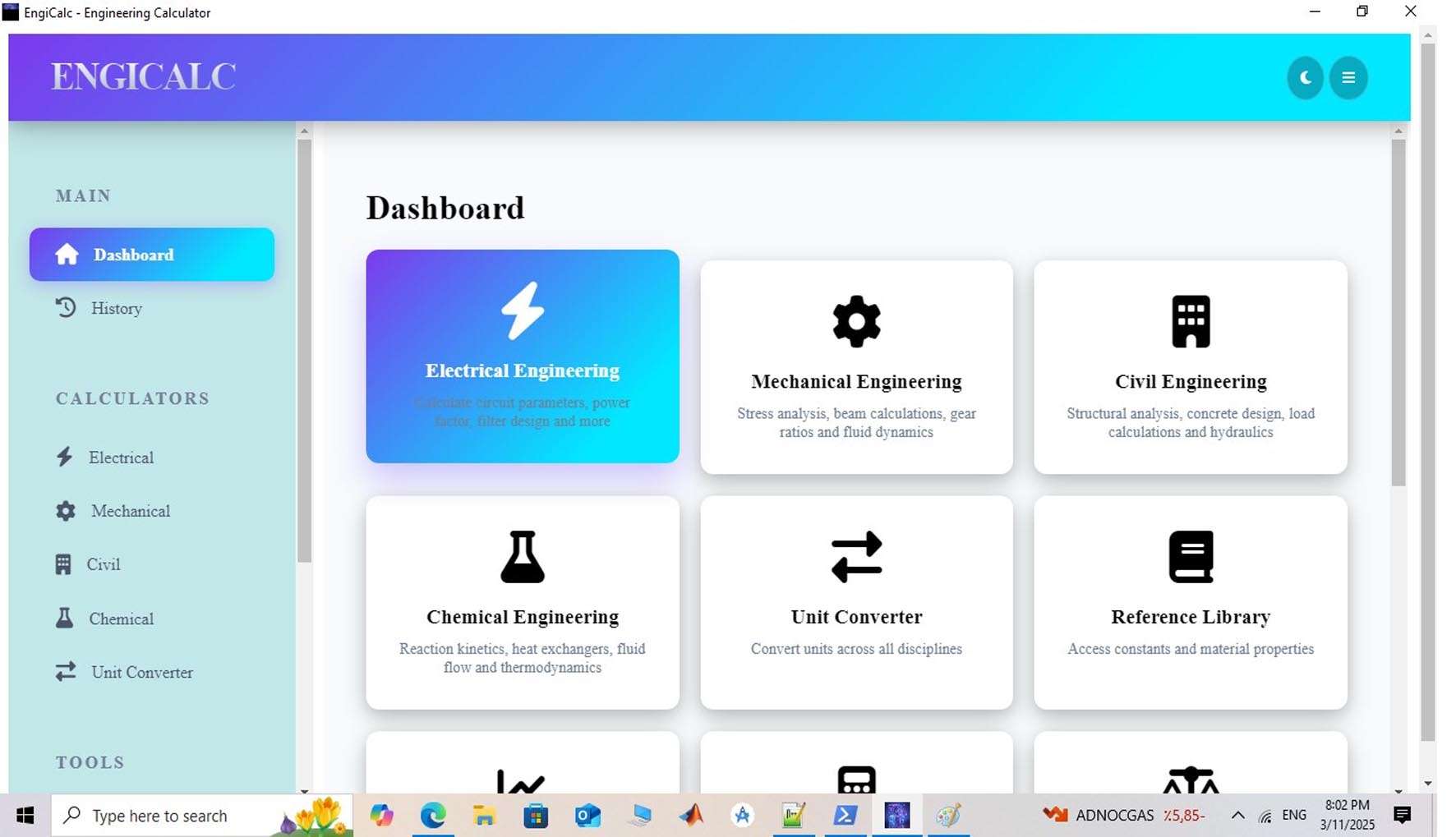Image resolution: width=1456 pixels, height=837 pixels.
Task: Select Civil in the sidebar calculators list
Action: (103, 564)
